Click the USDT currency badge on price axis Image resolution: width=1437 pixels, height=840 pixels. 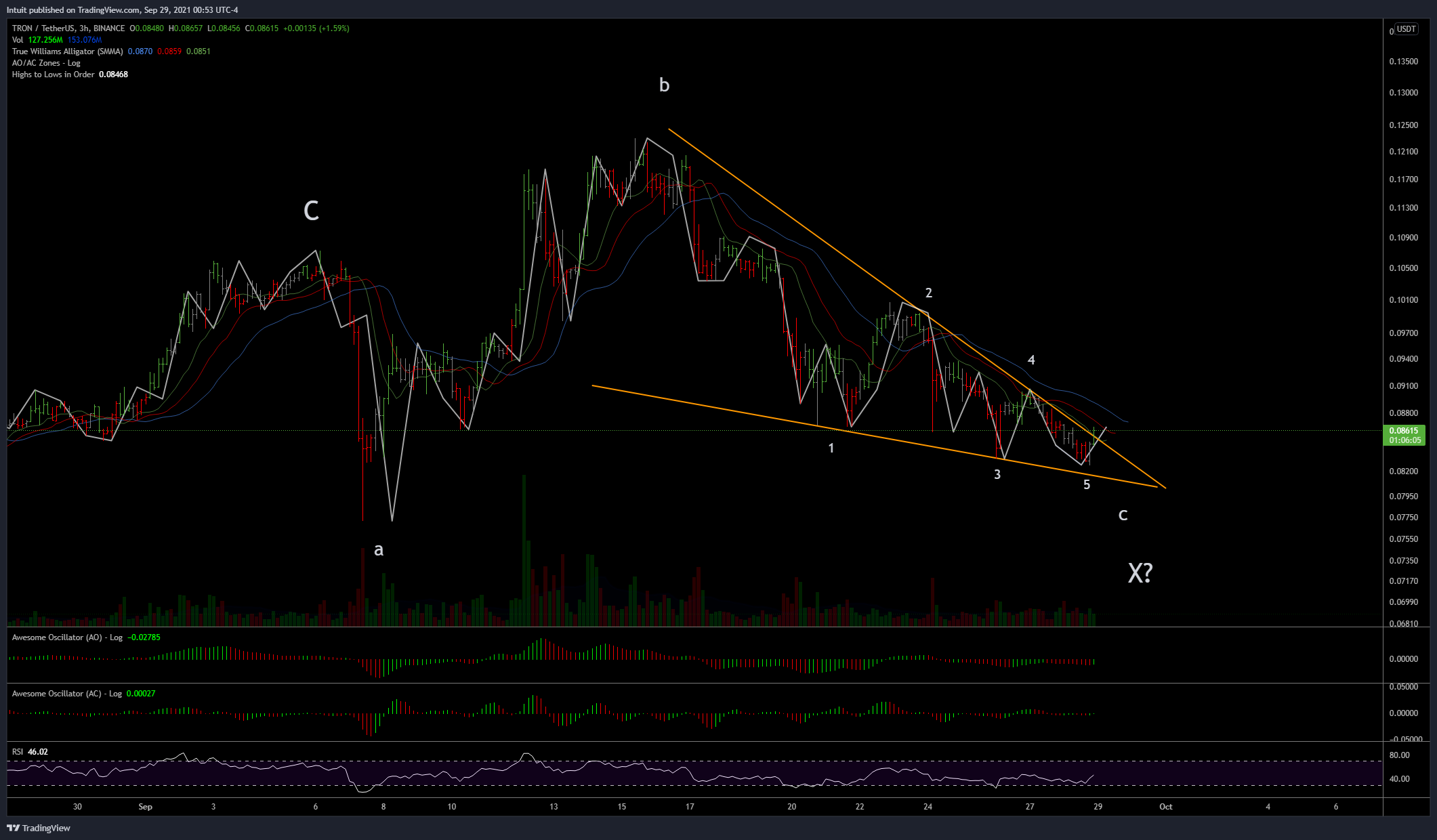[x=1407, y=29]
